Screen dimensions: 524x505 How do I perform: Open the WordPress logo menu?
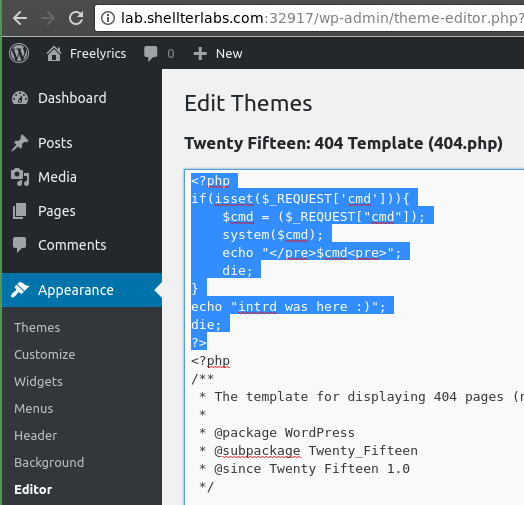[x=19, y=53]
